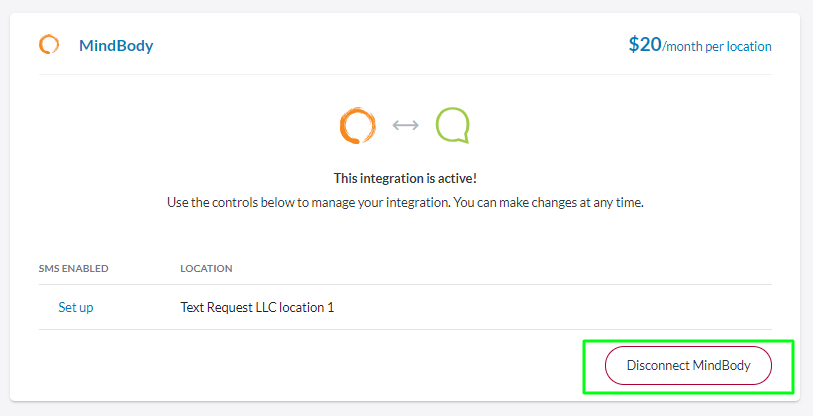Click the small MindBody logo in header
Image resolution: width=813 pixels, height=416 pixels.
[x=49, y=45]
